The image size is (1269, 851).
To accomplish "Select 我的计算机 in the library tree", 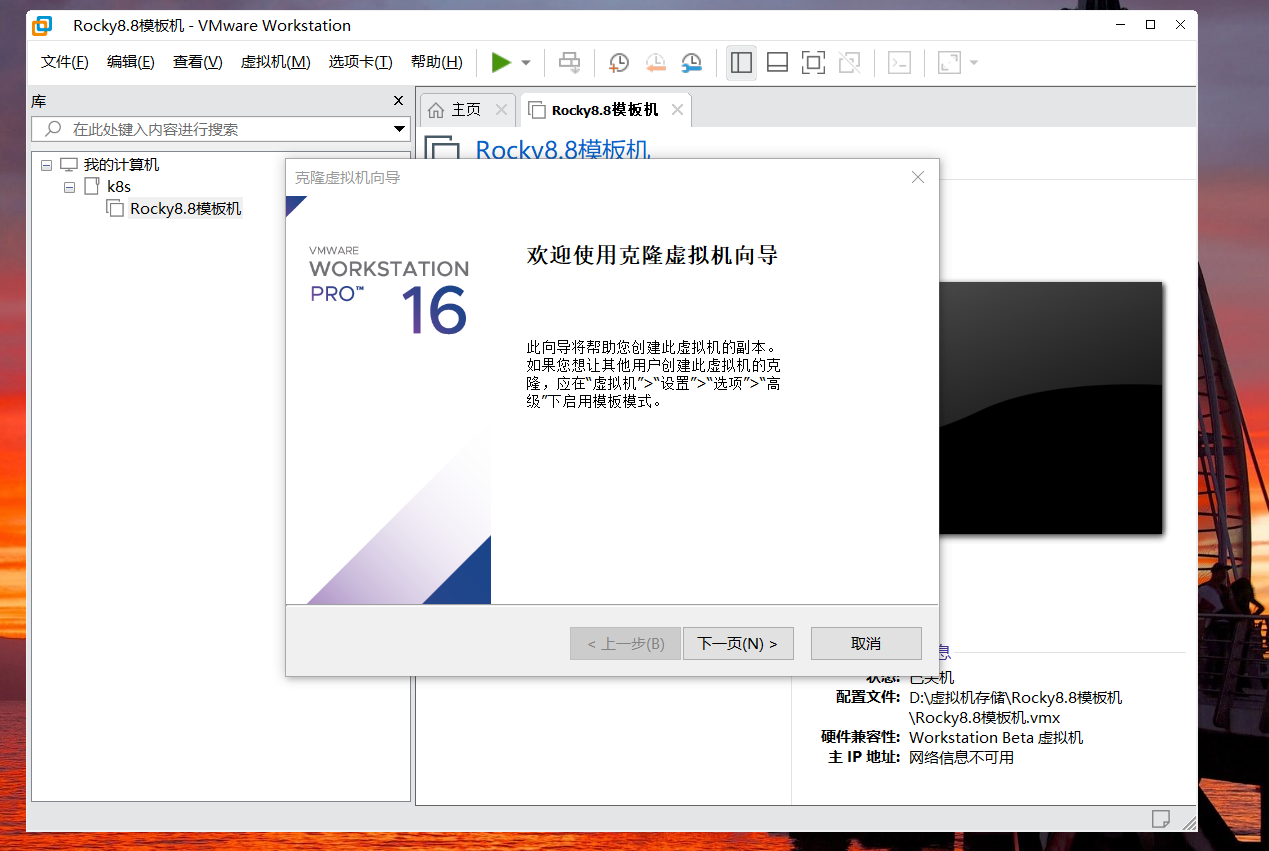I will (121, 165).
